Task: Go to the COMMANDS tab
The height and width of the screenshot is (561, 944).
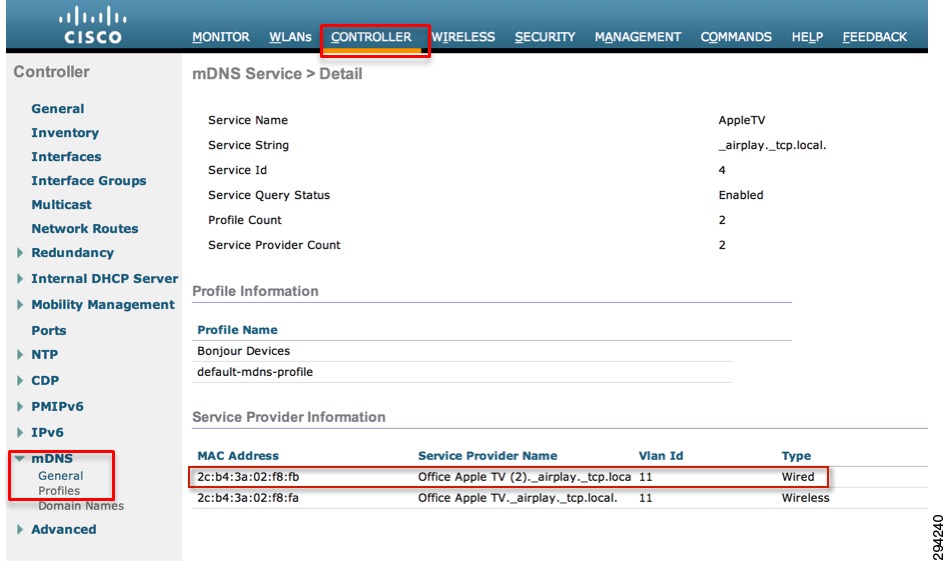Action: 736,37
